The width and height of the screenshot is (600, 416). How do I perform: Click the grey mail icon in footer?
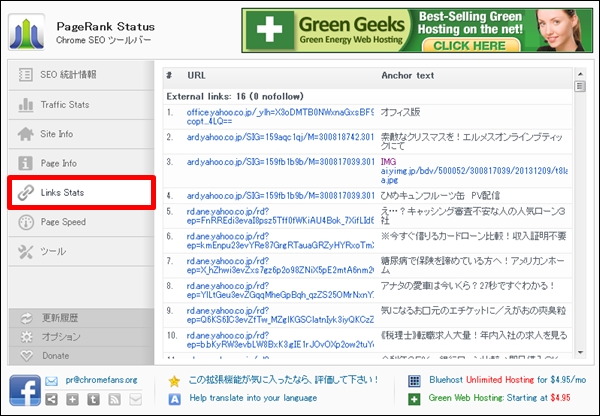135,400
